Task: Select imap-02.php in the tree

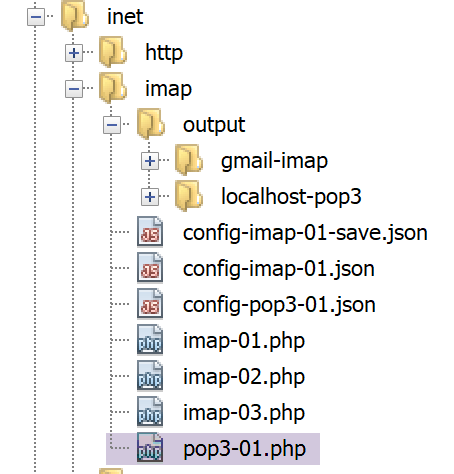Action: click(x=244, y=377)
